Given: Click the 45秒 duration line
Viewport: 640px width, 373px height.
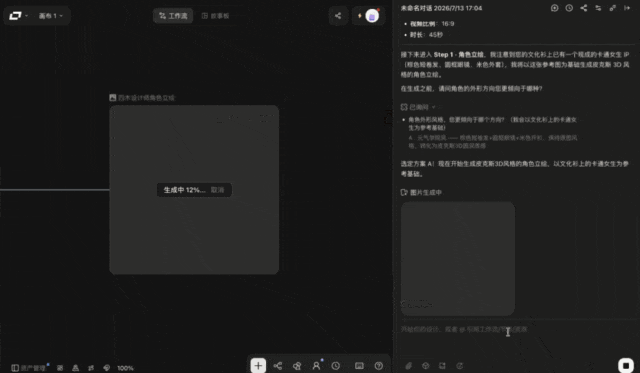Looking at the screenshot, I should click(426, 35).
